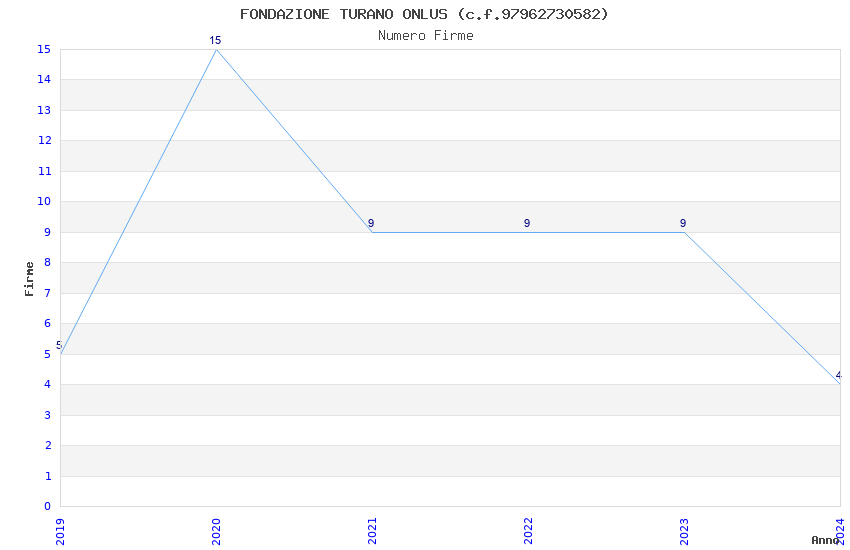Screen dimensions: 850x550
Task: Click y-axis tick value 12
Action: 44,140
